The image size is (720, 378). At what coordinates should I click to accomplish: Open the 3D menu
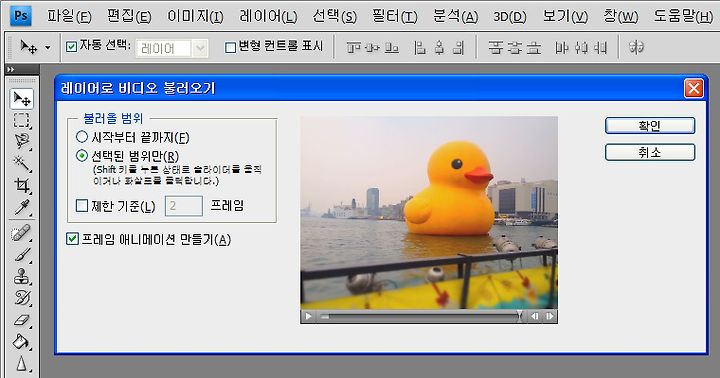(510, 17)
